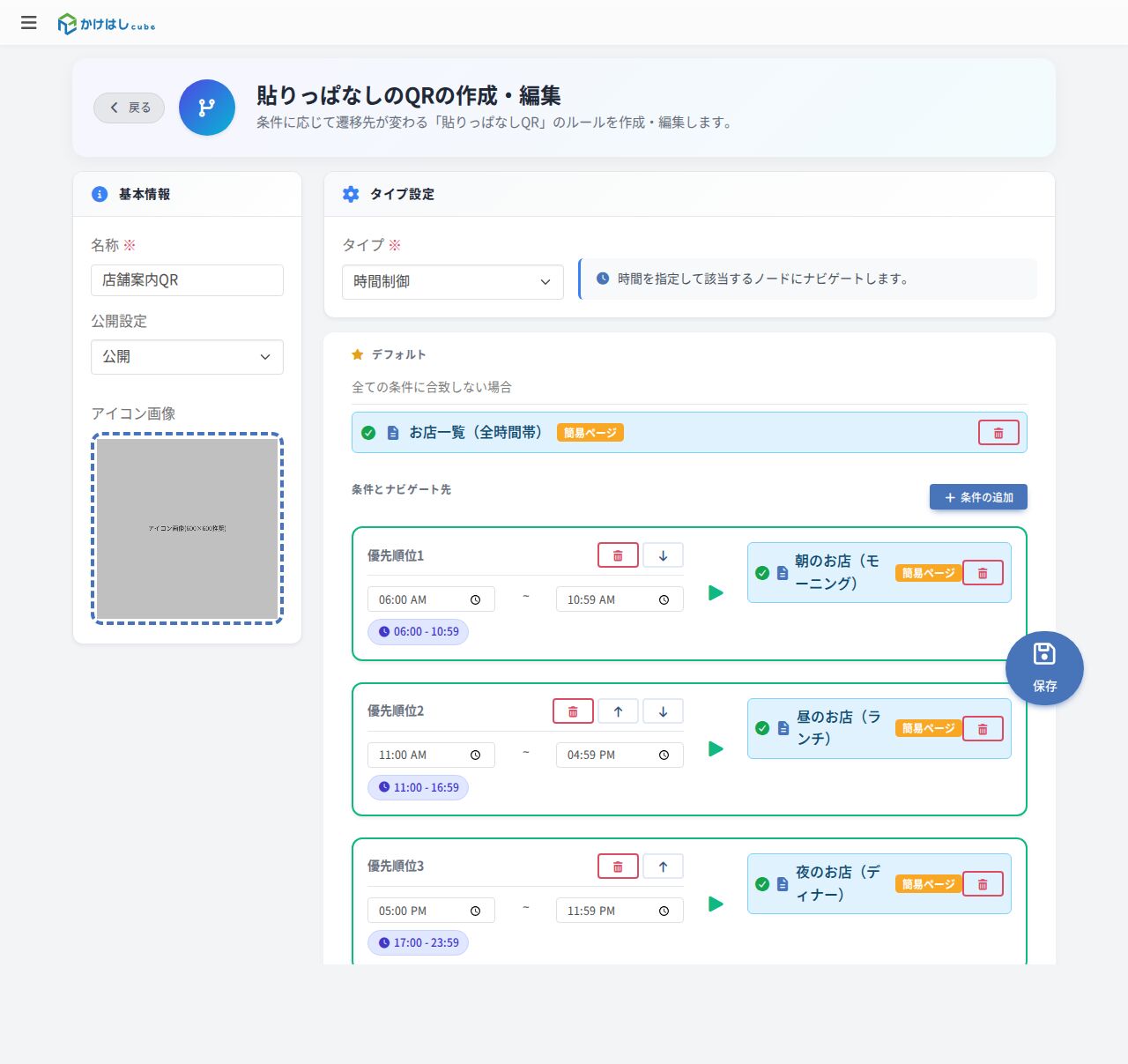Open clock picker for 04:59 PM
This screenshot has width=1128, height=1064.
click(664, 755)
